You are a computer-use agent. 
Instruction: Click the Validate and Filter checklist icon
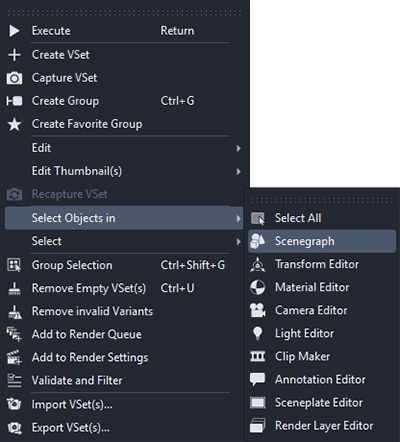(14, 381)
